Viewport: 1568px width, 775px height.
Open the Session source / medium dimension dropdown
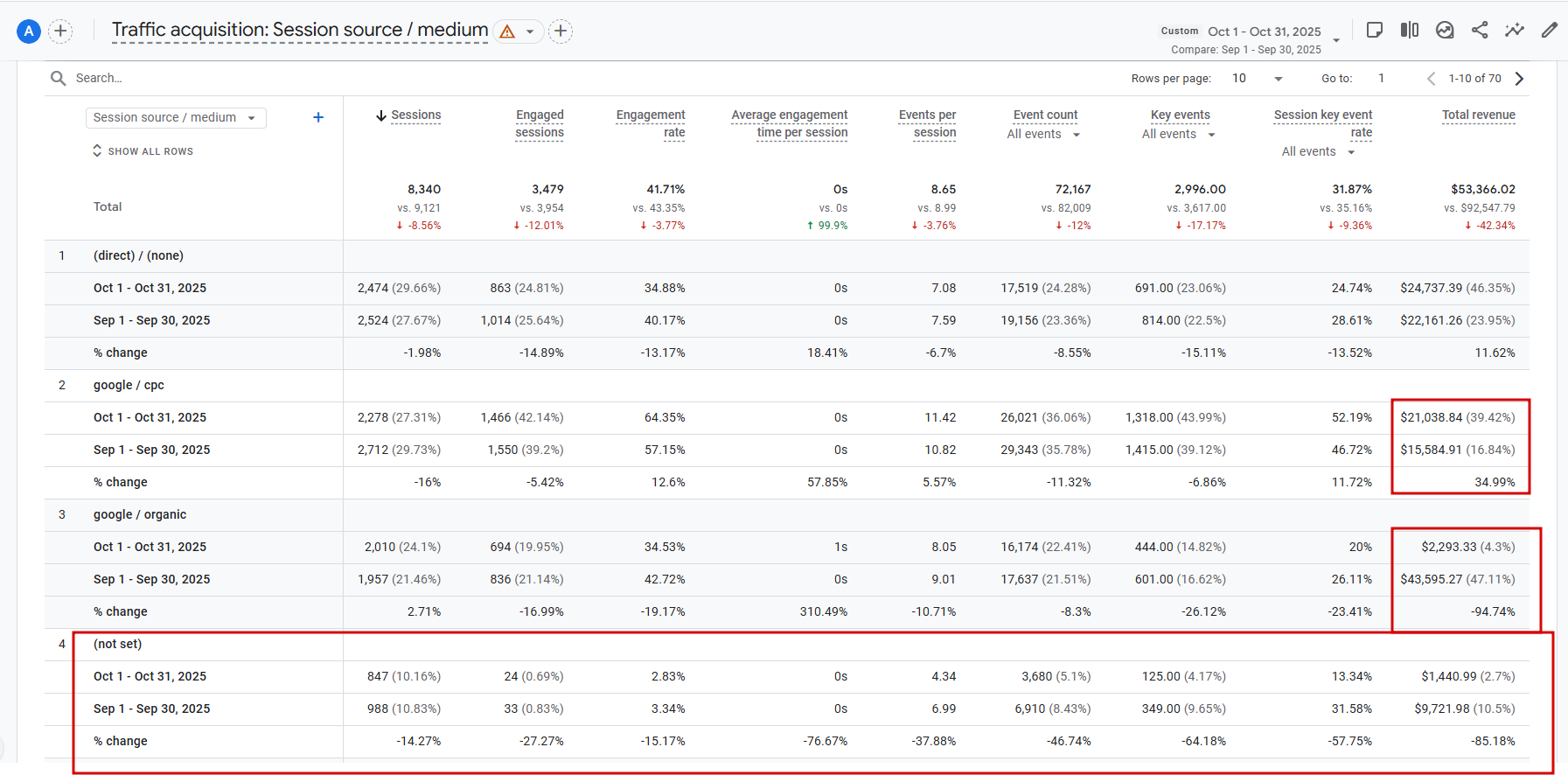pyautogui.click(x=176, y=118)
